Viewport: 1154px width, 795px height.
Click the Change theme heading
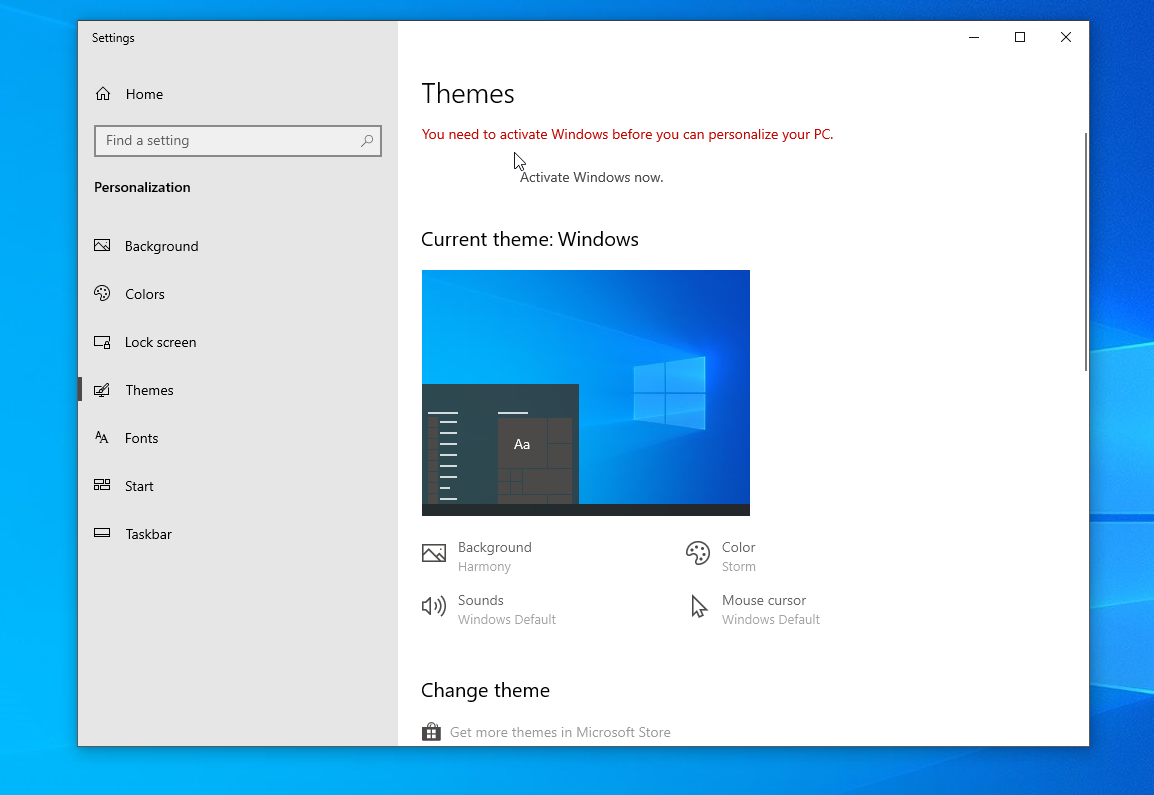(x=485, y=690)
